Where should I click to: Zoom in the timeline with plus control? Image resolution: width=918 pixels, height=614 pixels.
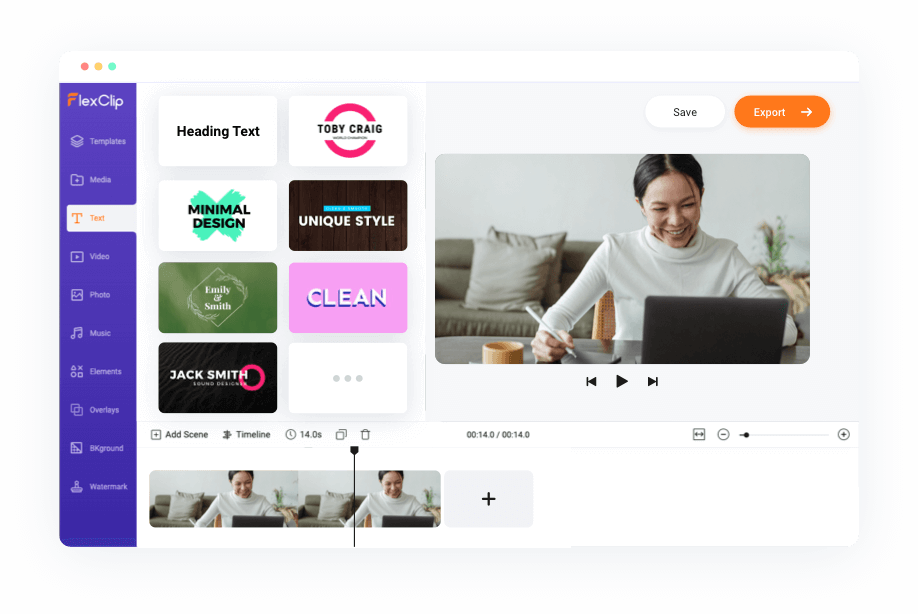(x=843, y=434)
